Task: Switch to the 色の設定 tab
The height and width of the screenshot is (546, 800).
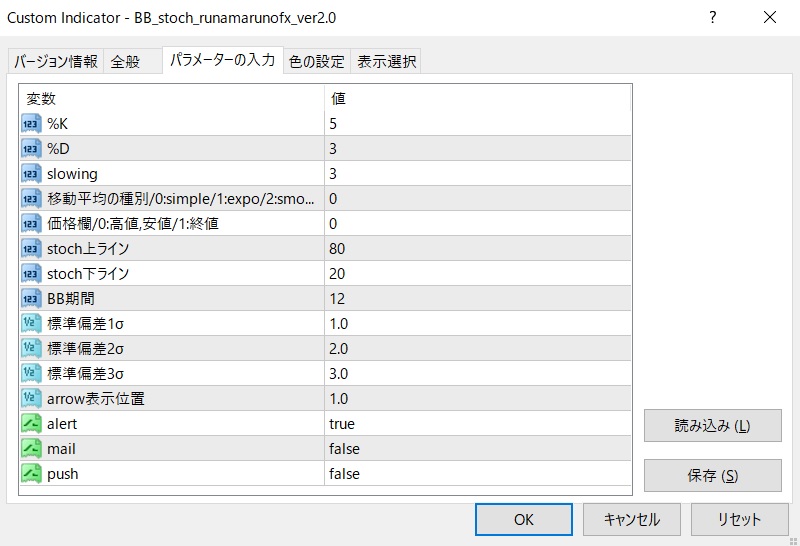Action: click(x=316, y=61)
